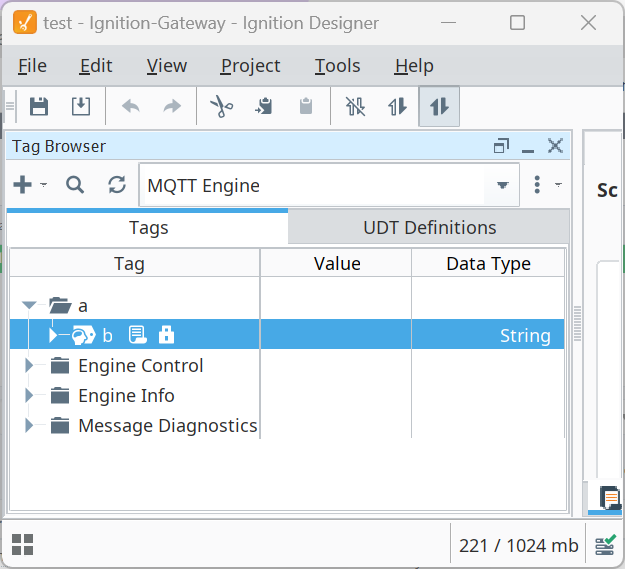625x569 pixels.
Task: Undock the Tag Browser panel
Action: [501, 146]
